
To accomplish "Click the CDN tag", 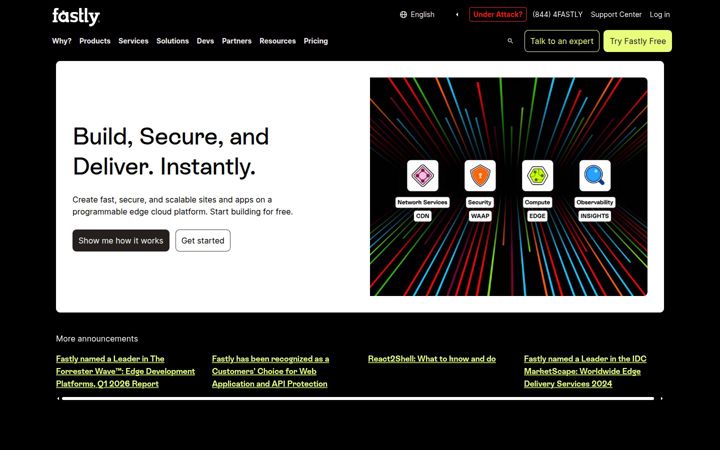I will pos(422,216).
